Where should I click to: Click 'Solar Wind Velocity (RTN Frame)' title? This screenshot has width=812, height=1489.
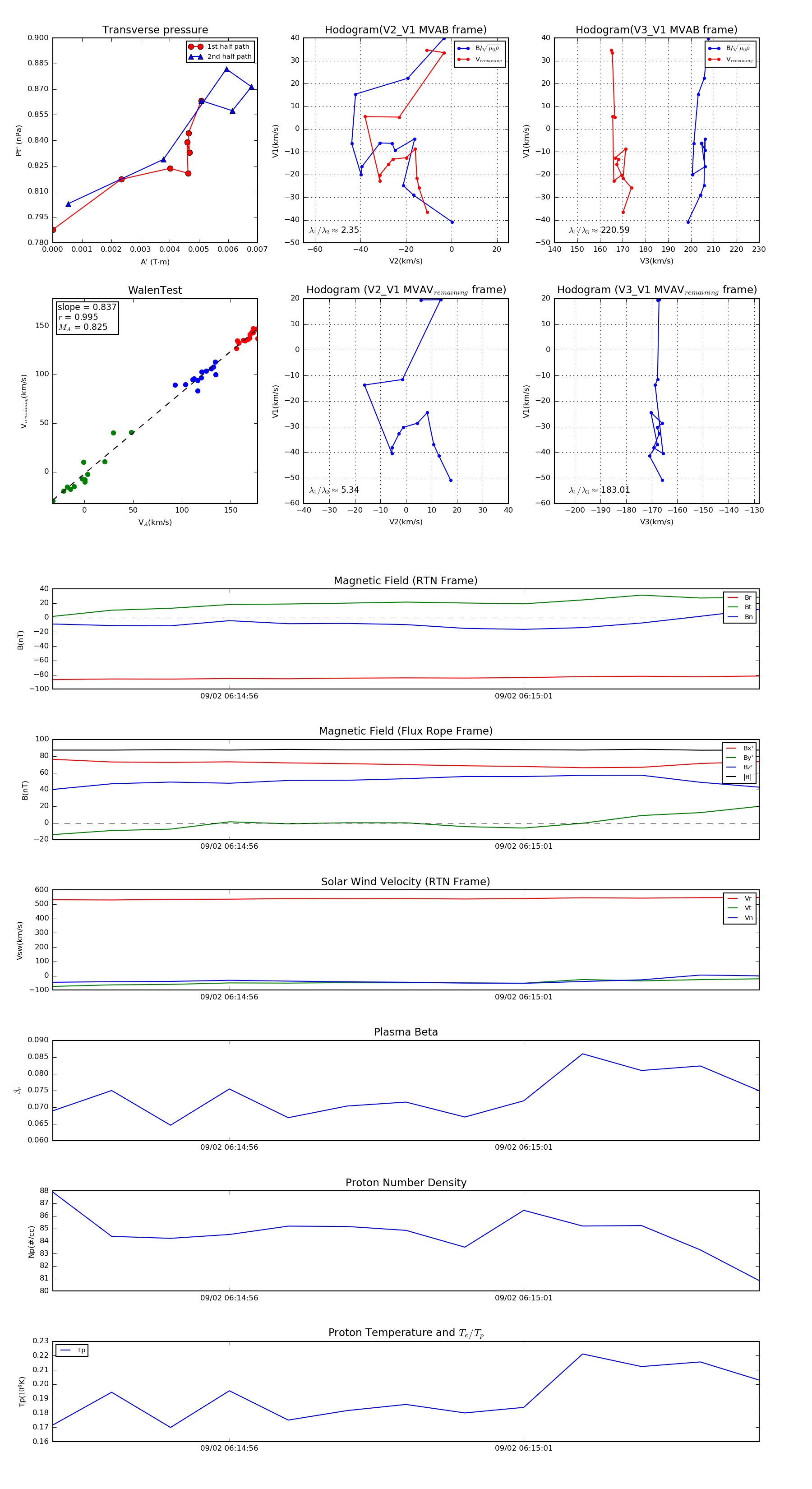pyautogui.click(x=406, y=882)
